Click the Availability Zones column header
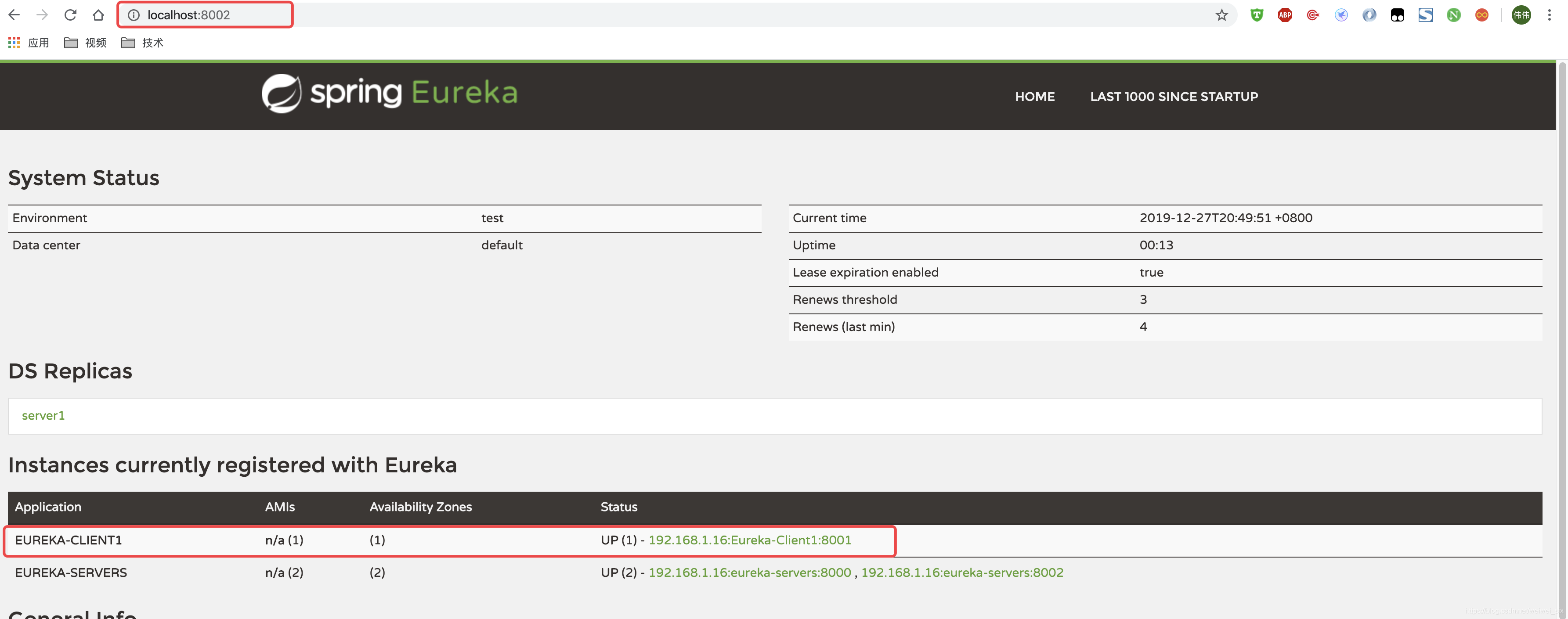Image resolution: width=1568 pixels, height=619 pixels. click(x=421, y=507)
